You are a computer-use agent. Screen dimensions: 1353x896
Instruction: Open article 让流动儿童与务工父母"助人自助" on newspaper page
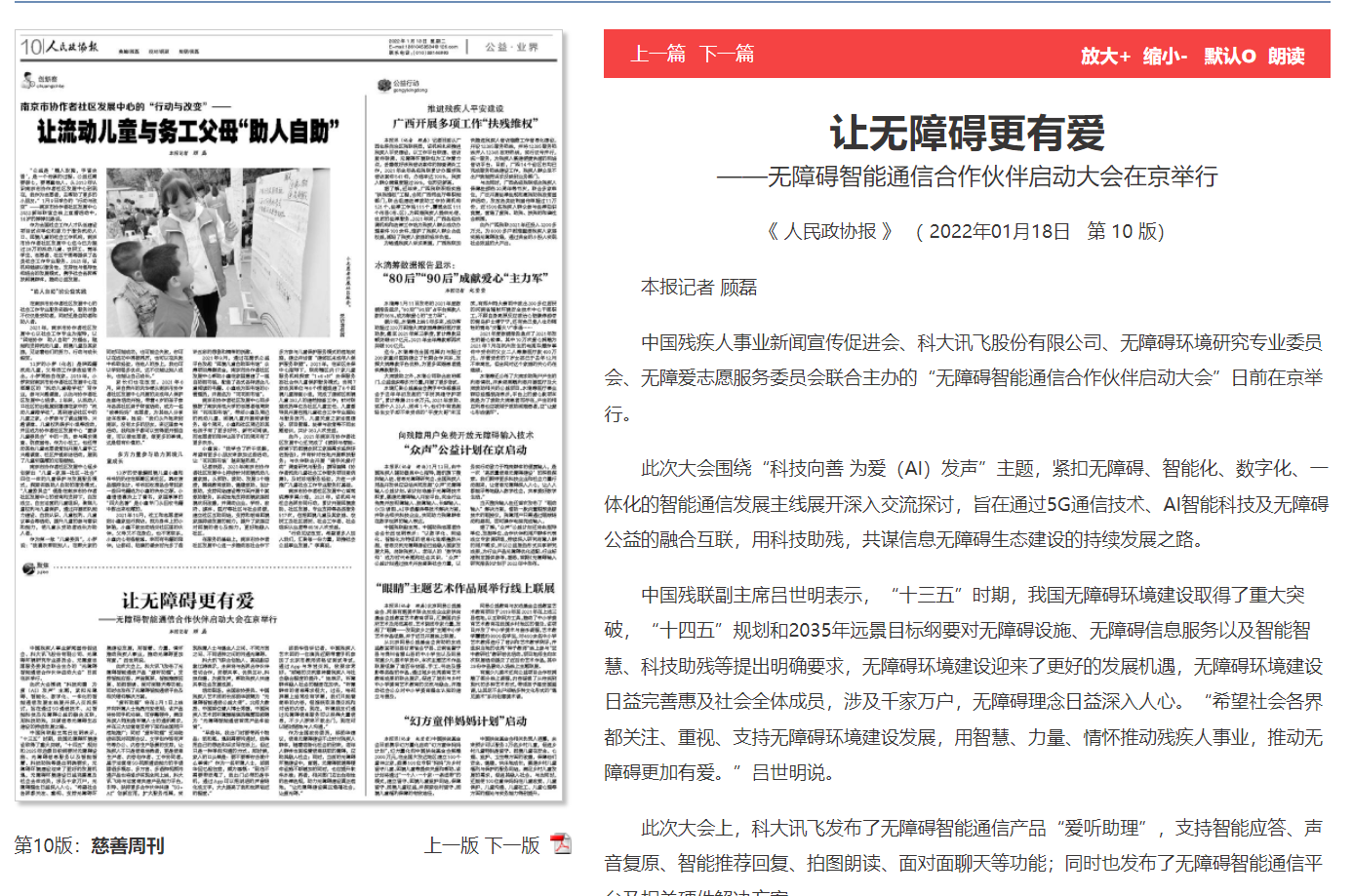187,131
